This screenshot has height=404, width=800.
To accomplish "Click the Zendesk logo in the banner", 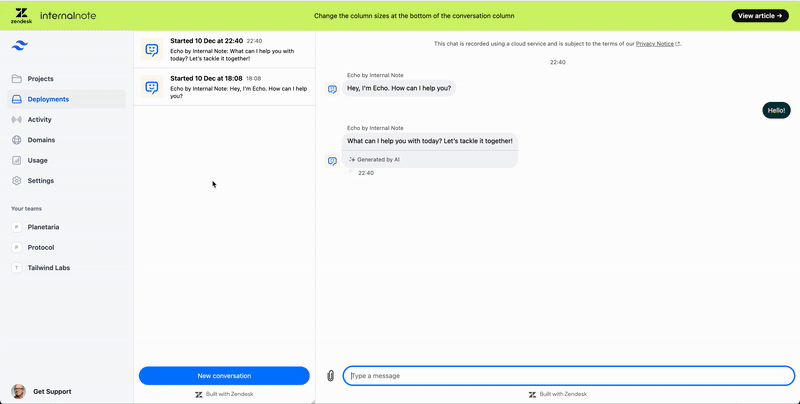I will pyautogui.click(x=21, y=16).
